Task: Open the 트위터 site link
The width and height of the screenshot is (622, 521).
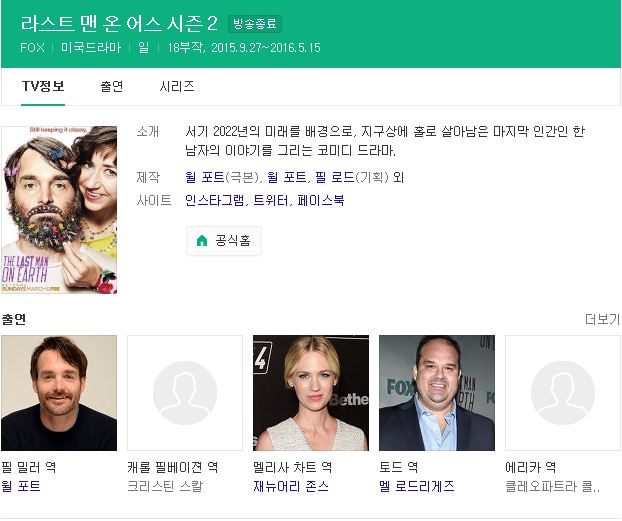Action: [x=269, y=200]
